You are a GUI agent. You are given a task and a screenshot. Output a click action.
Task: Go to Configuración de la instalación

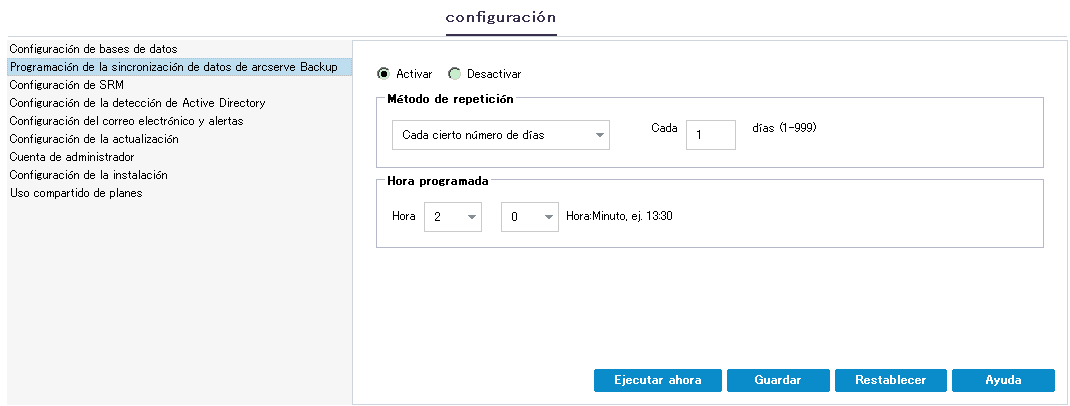pos(88,175)
